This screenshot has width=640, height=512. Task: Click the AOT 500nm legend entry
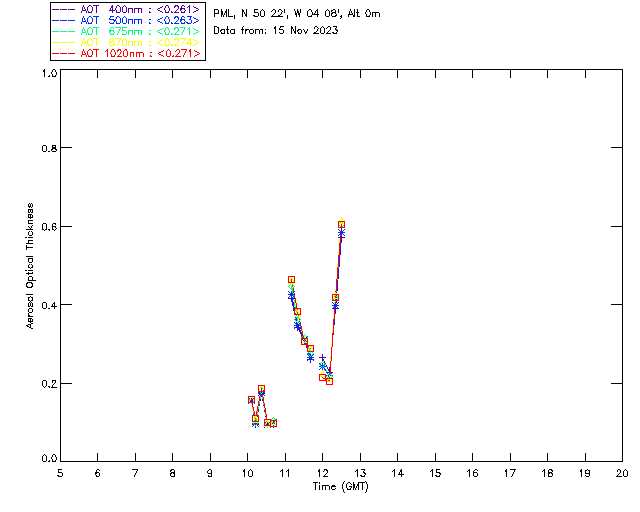[x=126, y=20]
